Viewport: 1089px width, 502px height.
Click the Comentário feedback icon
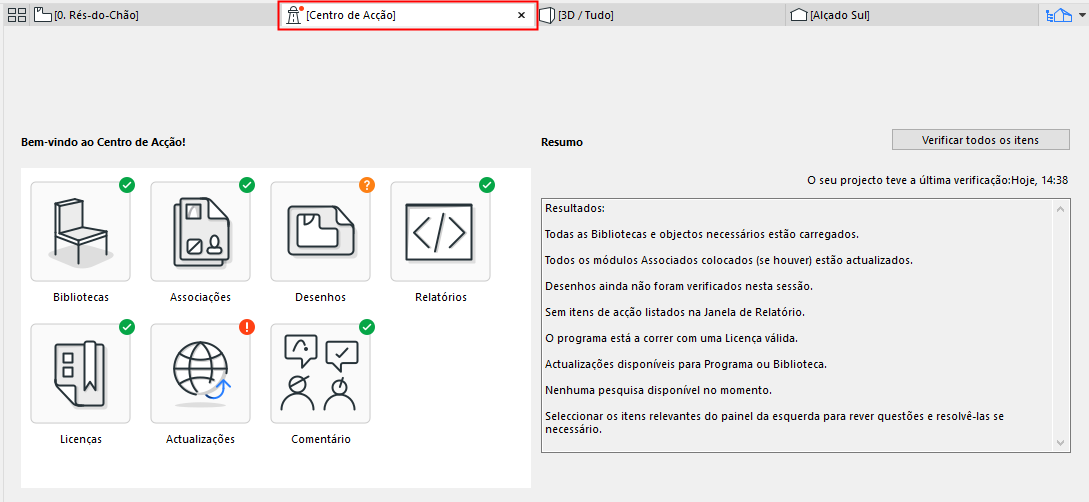(320, 373)
